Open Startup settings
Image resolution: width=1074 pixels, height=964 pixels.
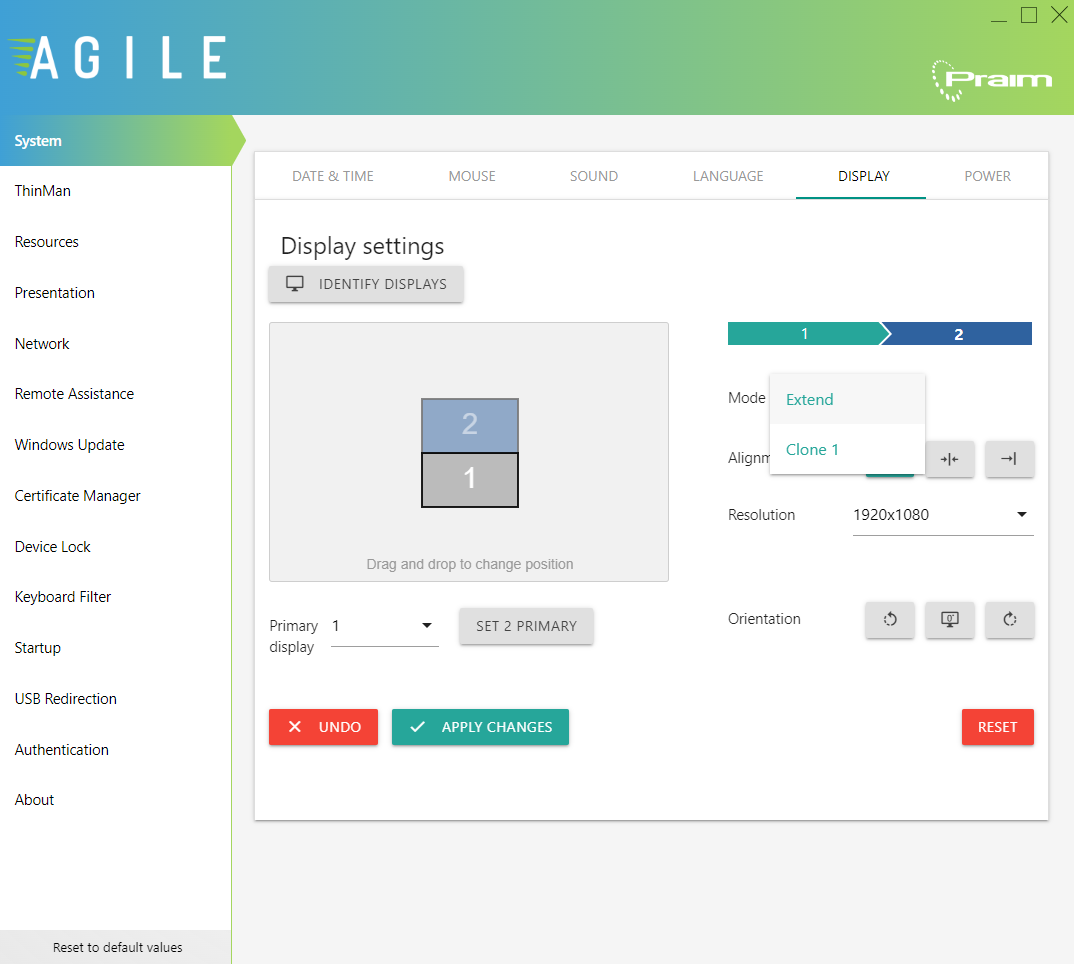click(x=116, y=647)
